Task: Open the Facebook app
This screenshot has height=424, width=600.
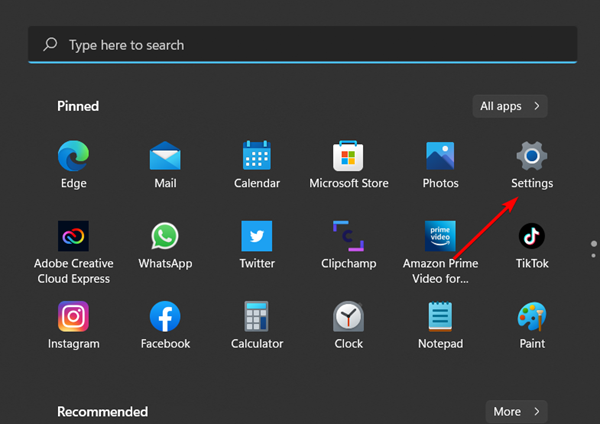Action: tap(165, 318)
